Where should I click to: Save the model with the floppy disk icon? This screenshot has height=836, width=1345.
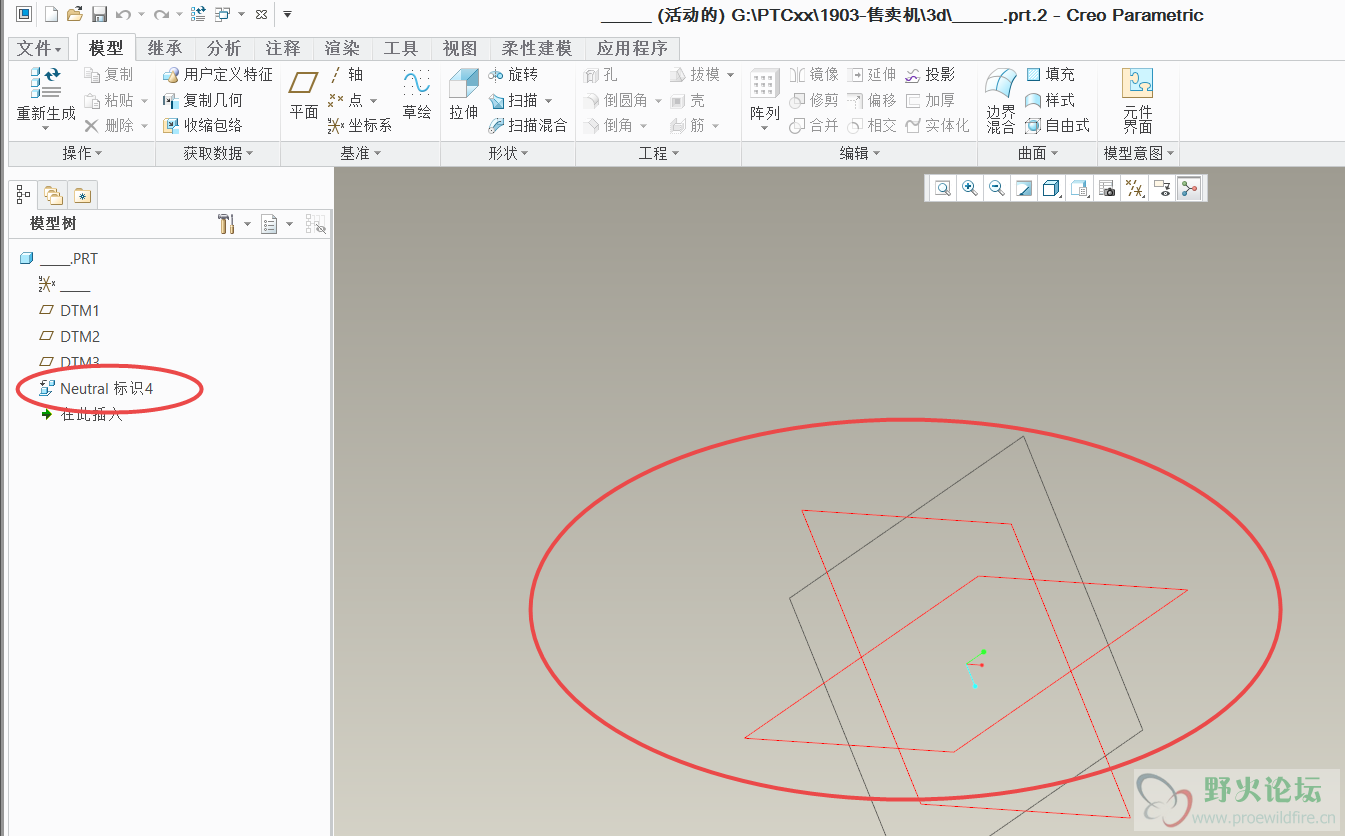pyautogui.click(x=99, y=14)
